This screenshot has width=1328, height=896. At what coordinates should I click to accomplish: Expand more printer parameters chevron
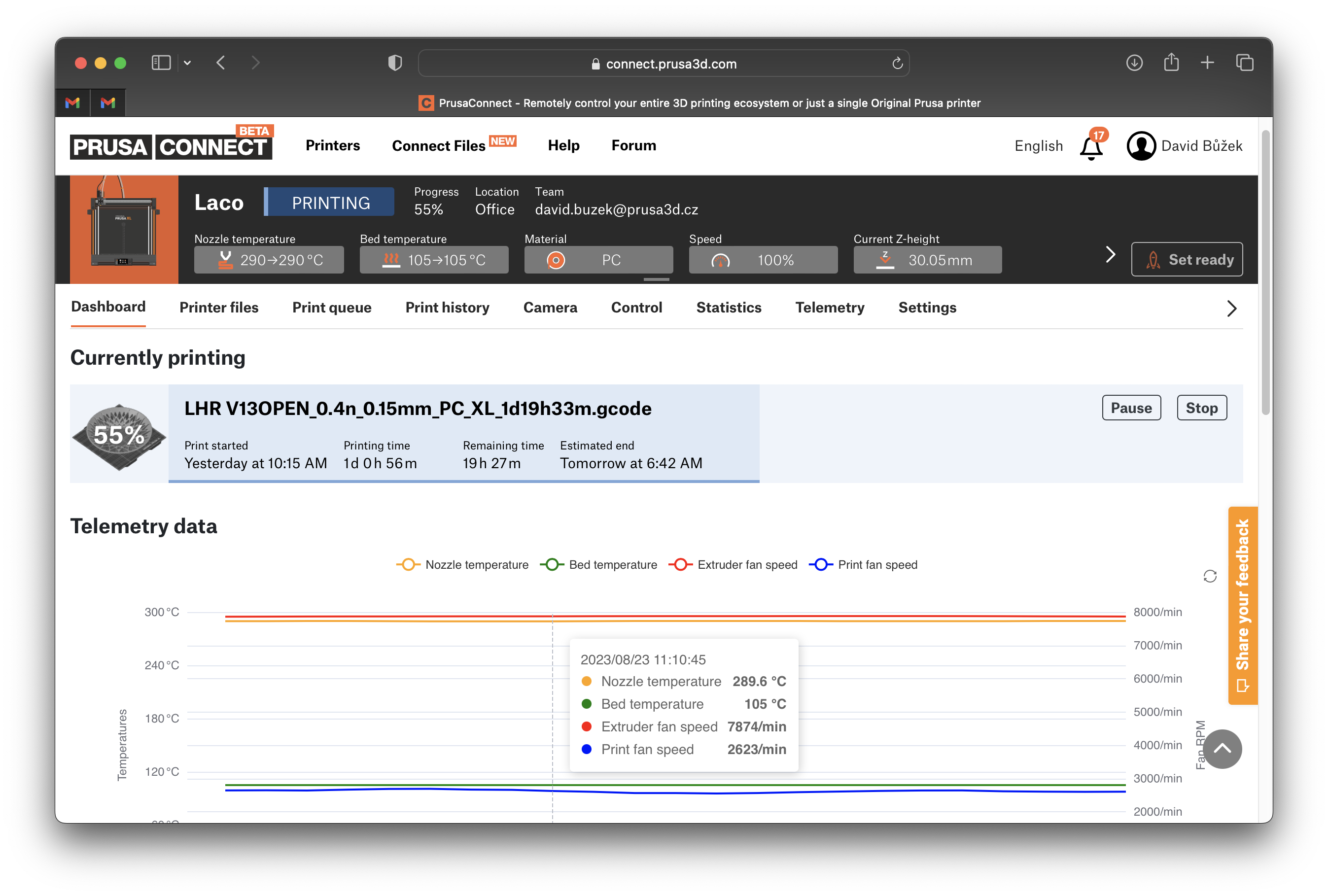(x=1110, y=254)
